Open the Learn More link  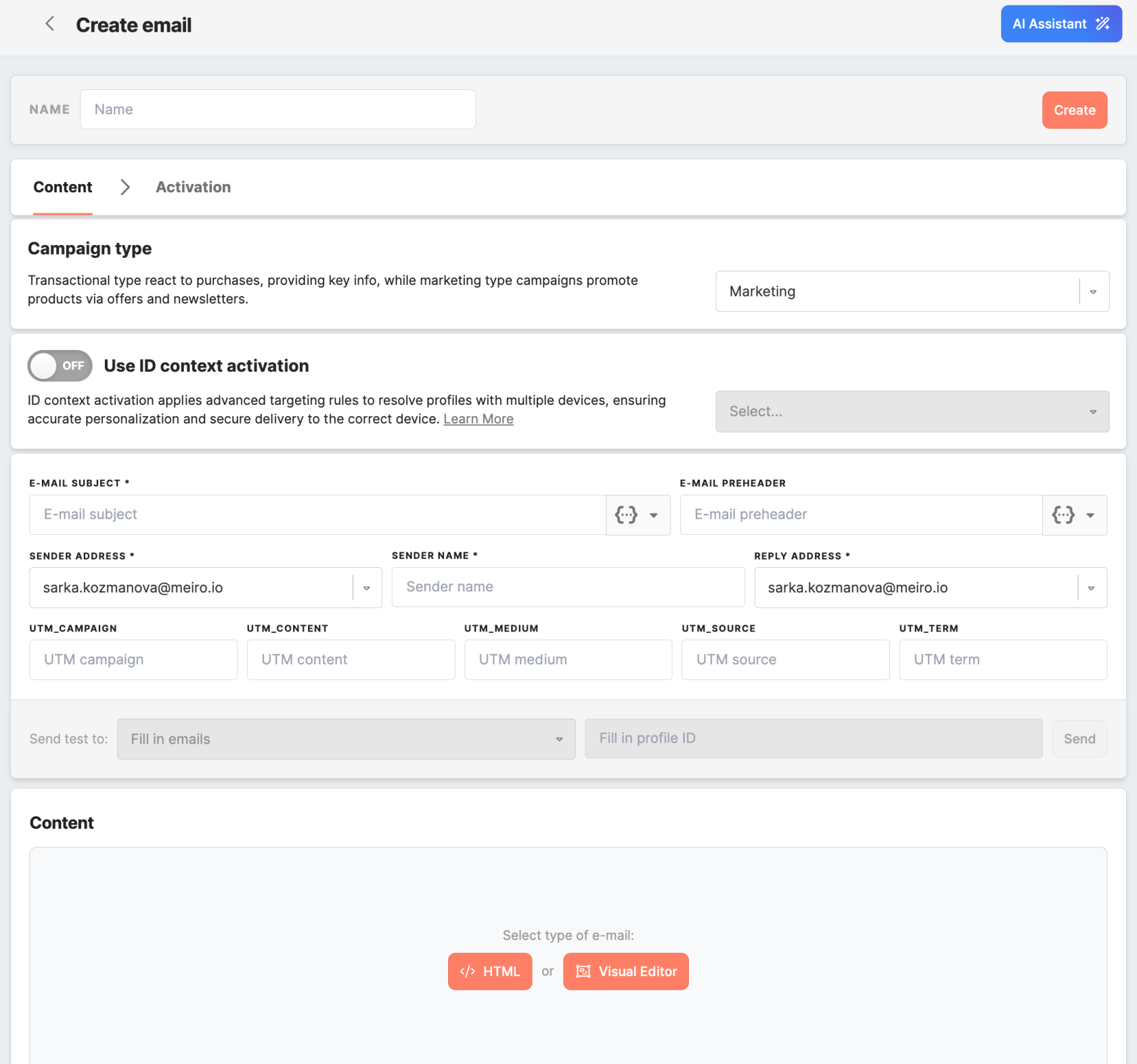coord(478,419)
